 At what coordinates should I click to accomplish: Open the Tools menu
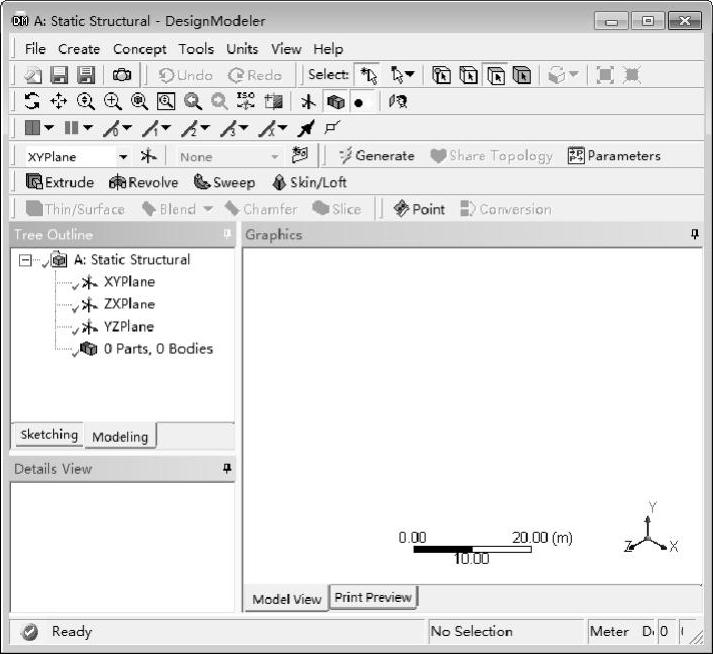click(x=196, y=49)
